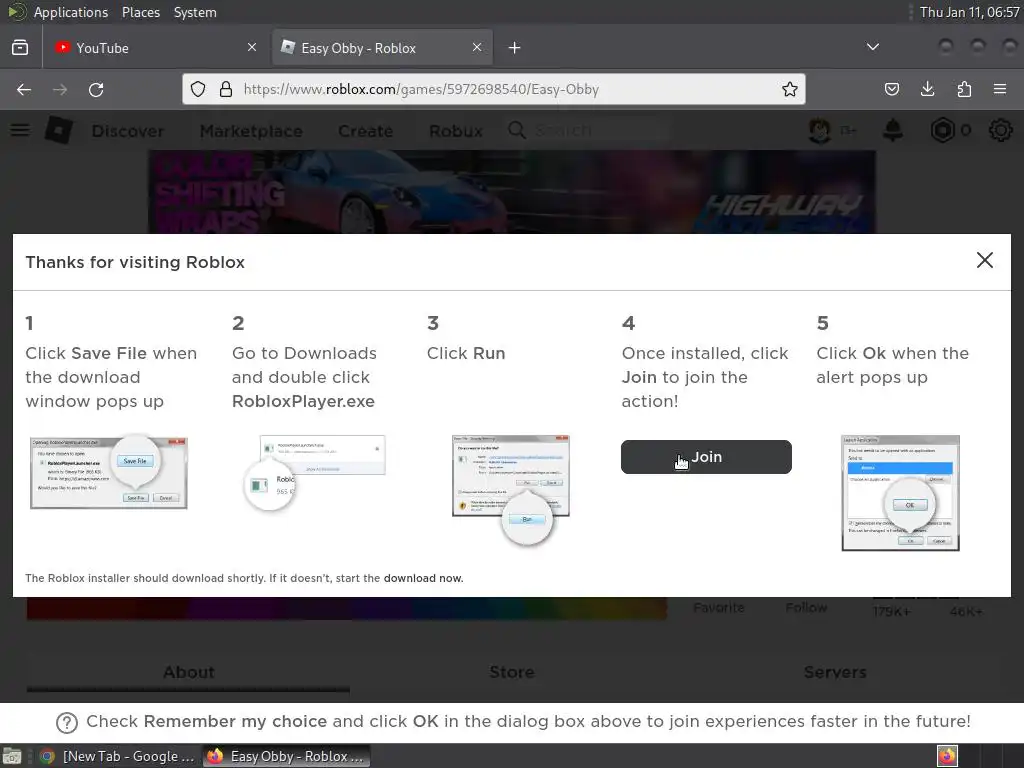Click the clock showing Thu Jan 11
Viewport: 1024px width, 768px height.
coord(969,12)
